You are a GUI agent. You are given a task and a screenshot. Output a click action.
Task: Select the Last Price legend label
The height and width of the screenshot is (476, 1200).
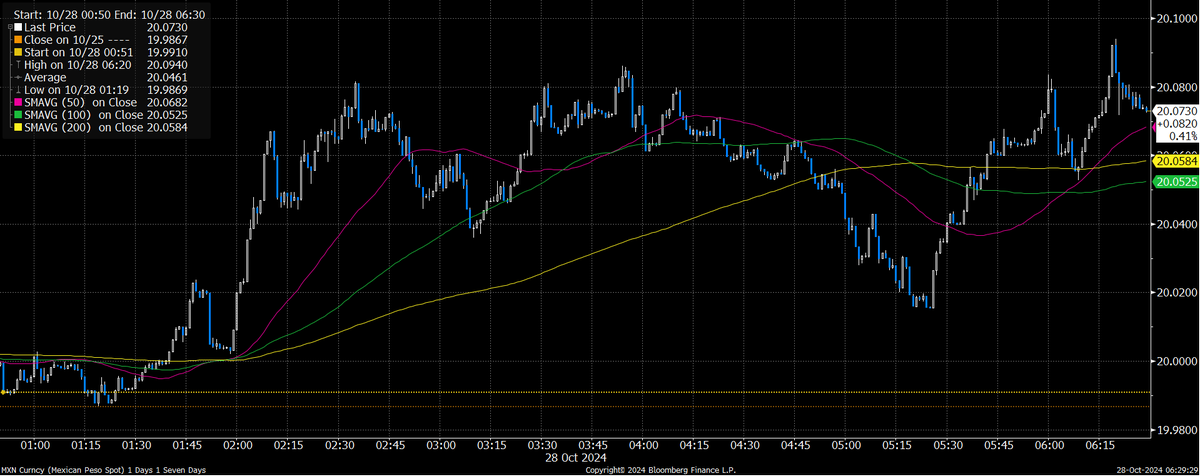click(49, 28)
